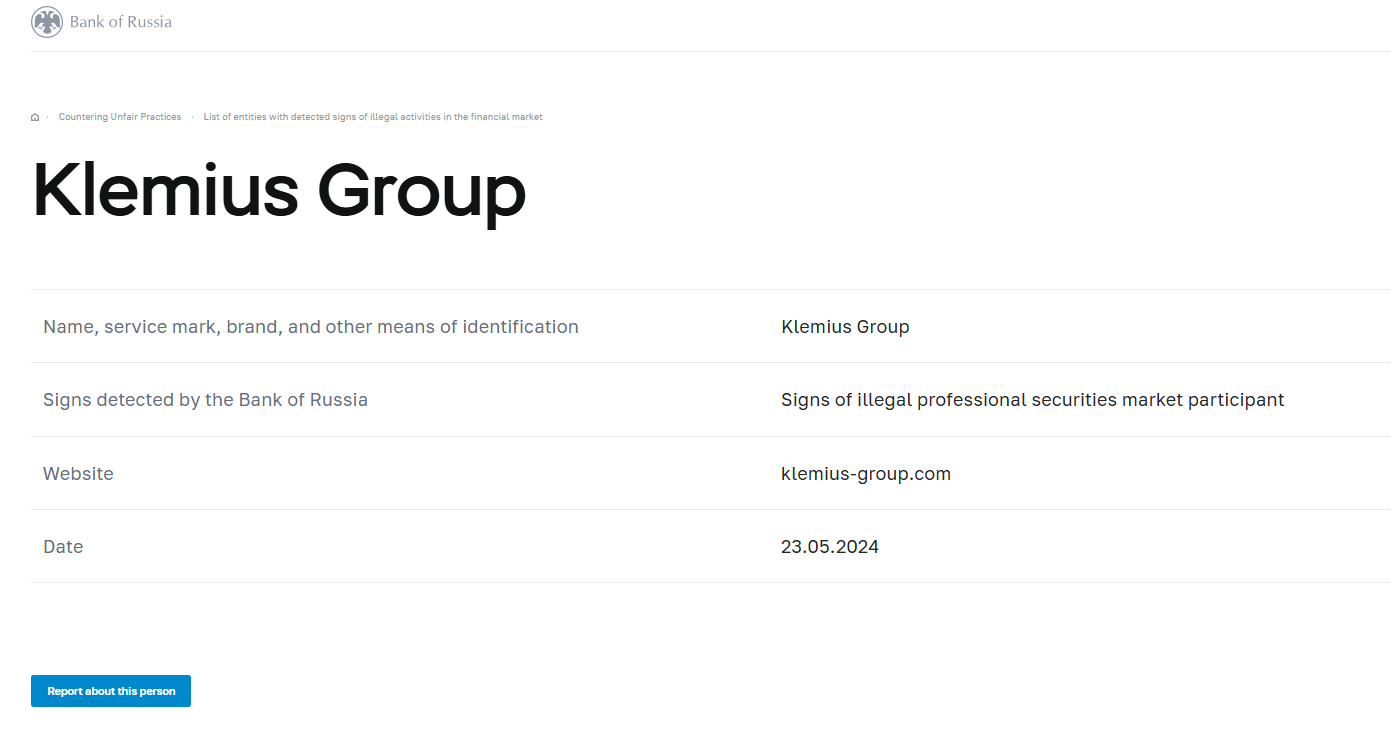Click the 'Bank of Russia' header text
This screenshot has width=1391, height=741.
tap(121, 22)
